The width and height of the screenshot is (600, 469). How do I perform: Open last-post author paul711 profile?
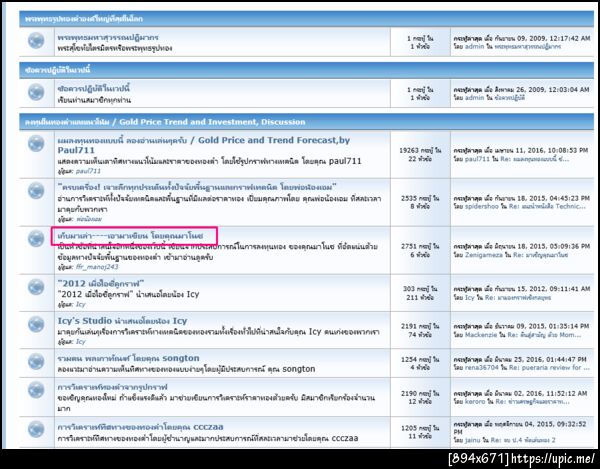tap(477, 159)
